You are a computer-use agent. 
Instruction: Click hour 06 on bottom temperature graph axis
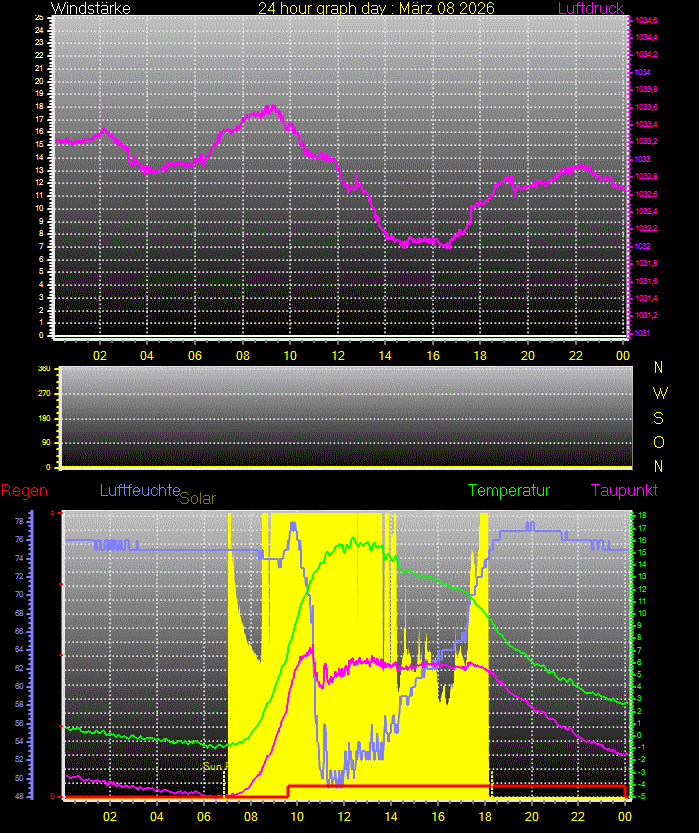[204, 816]
